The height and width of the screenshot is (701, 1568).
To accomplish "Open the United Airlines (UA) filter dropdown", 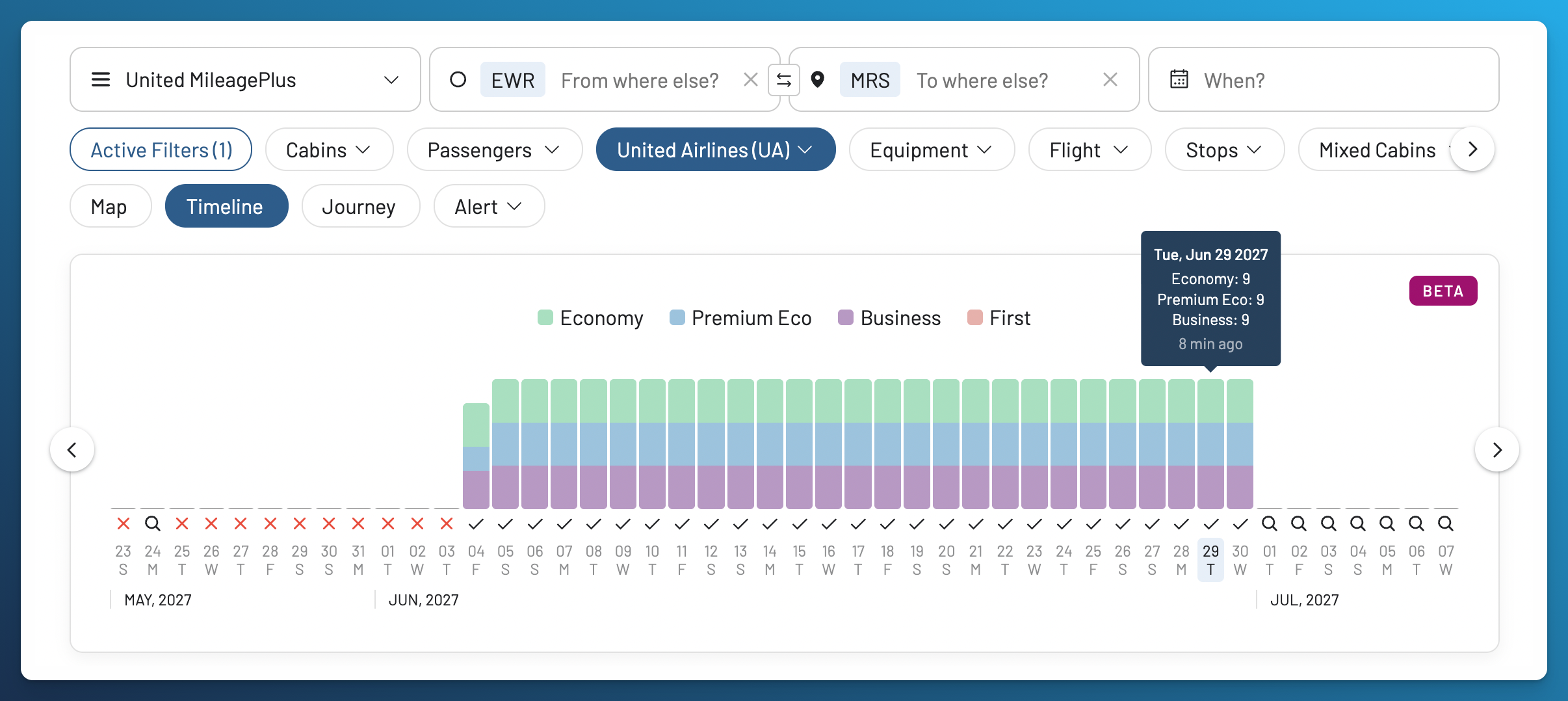I will [x=715, y=150].
